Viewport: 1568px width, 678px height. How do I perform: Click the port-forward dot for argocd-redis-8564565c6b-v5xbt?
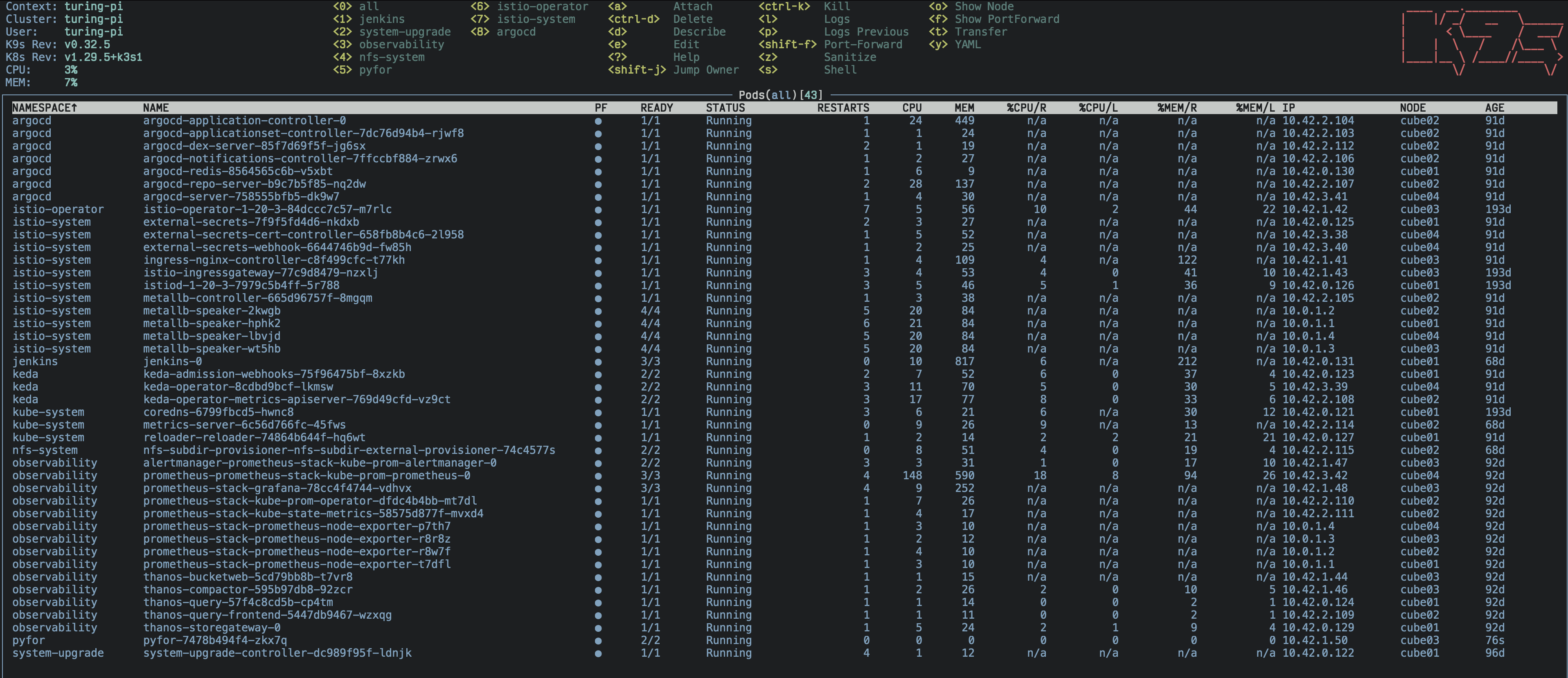pyautogui.click(x=598, y=172)
